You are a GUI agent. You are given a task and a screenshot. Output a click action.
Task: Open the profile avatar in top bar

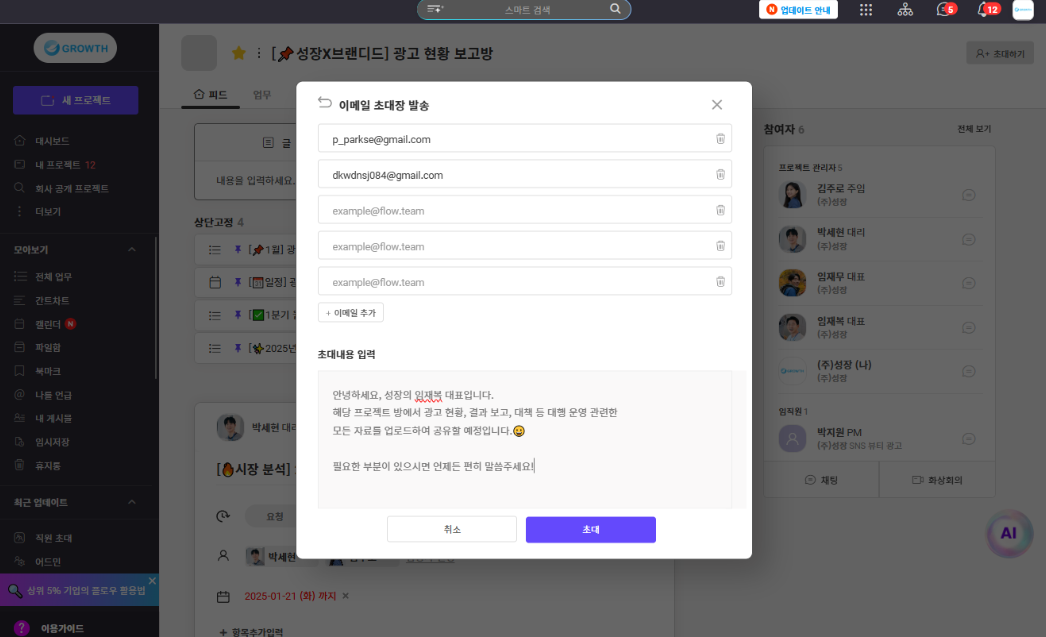(x=1023, y=10)
